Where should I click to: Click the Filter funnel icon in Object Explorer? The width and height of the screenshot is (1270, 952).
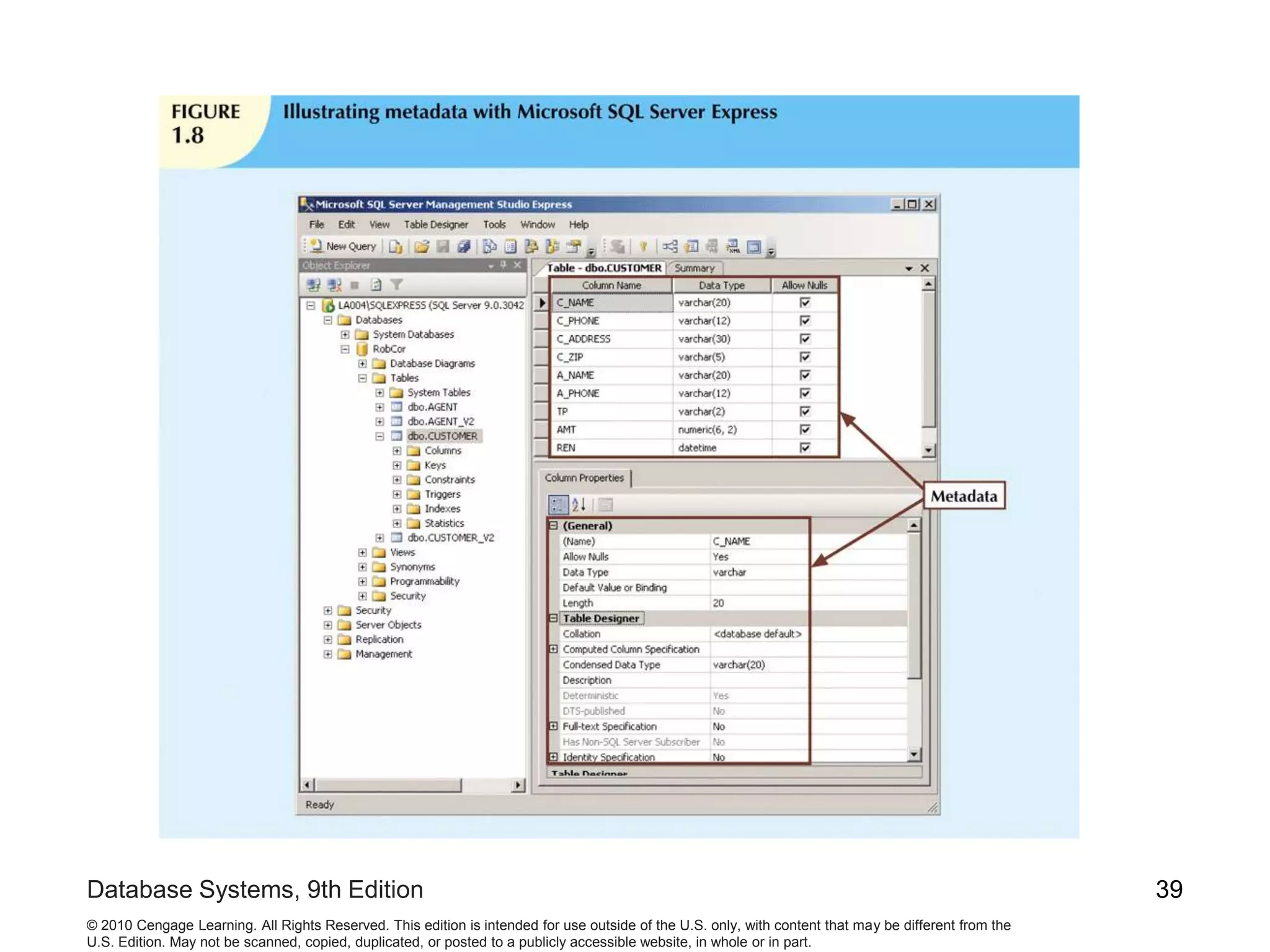coord(397,284)
